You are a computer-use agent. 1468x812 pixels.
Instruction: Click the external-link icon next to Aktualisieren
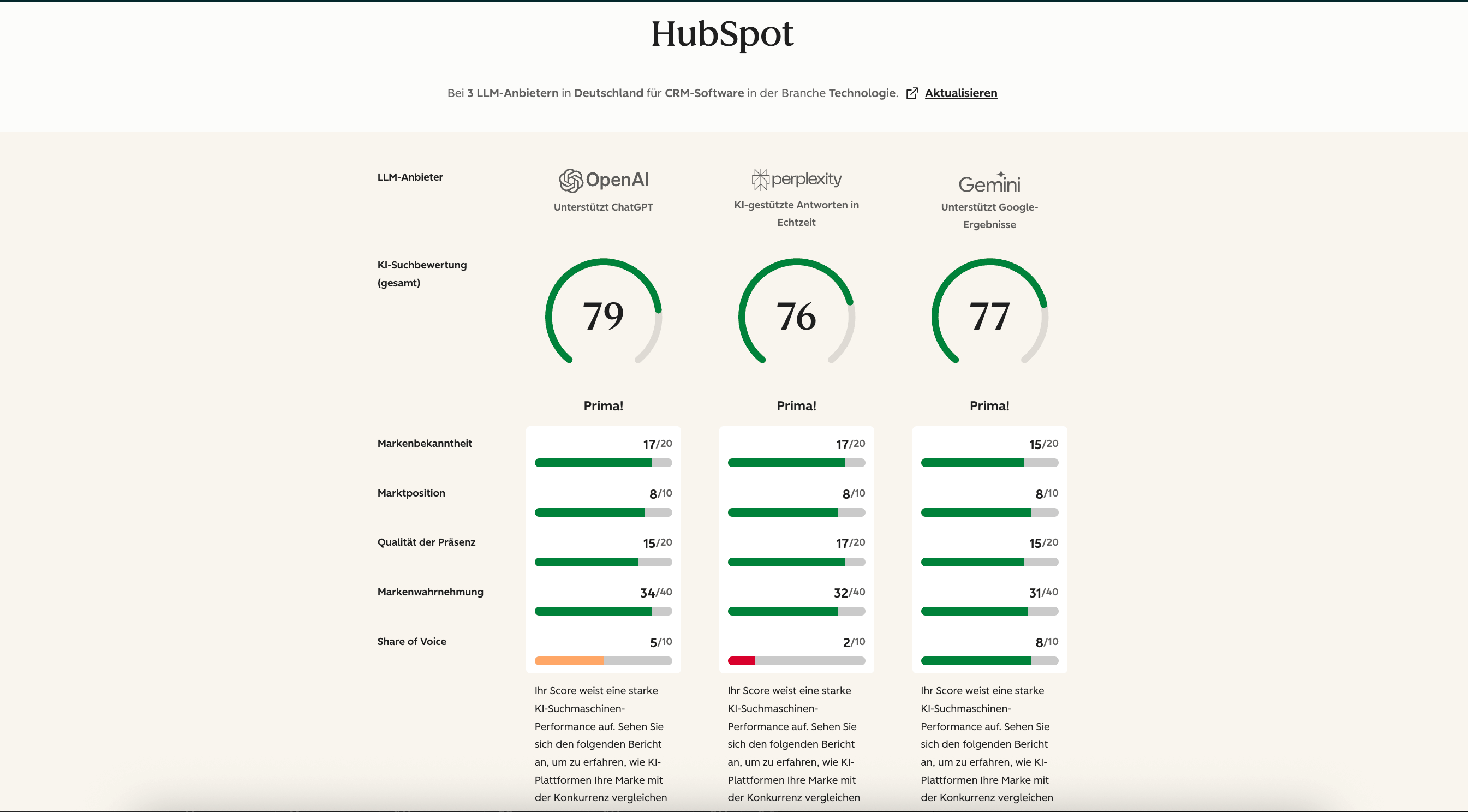pos(913,93)
